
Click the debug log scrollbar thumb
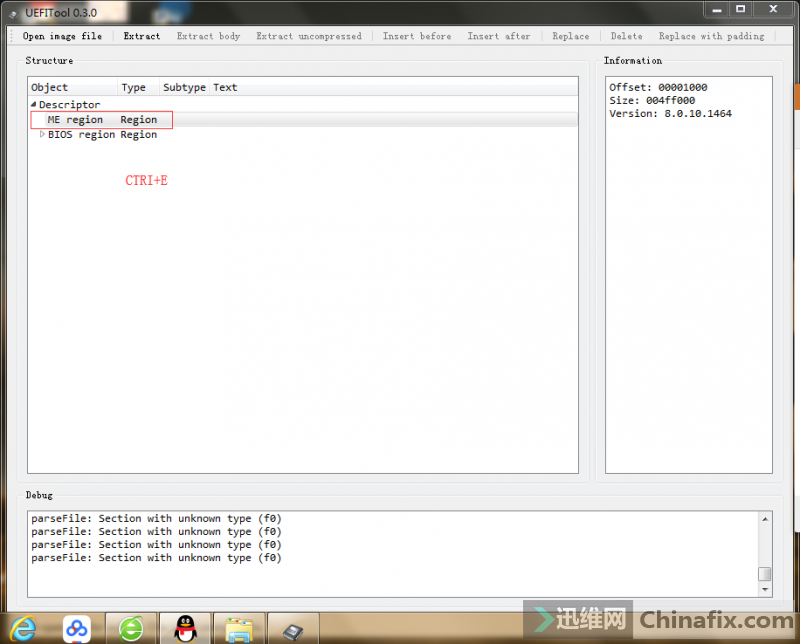765,574
